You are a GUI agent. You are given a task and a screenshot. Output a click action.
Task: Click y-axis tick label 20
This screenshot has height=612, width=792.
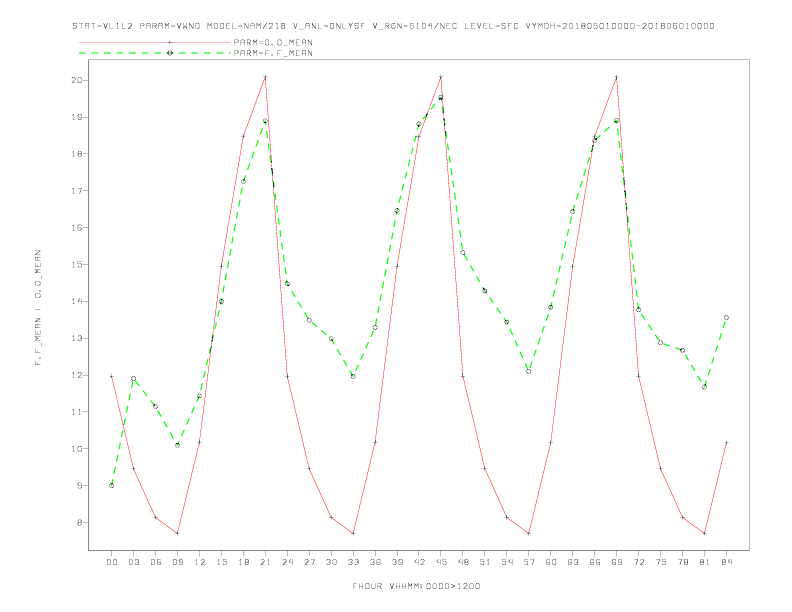tap(76, 80)
